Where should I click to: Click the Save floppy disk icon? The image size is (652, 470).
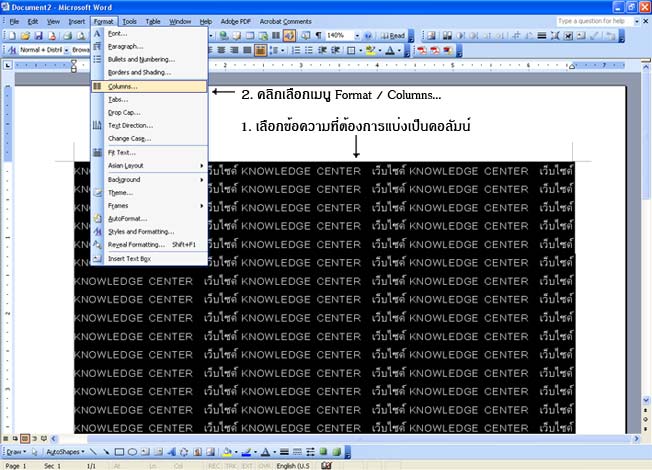click(x=39, y=36)
